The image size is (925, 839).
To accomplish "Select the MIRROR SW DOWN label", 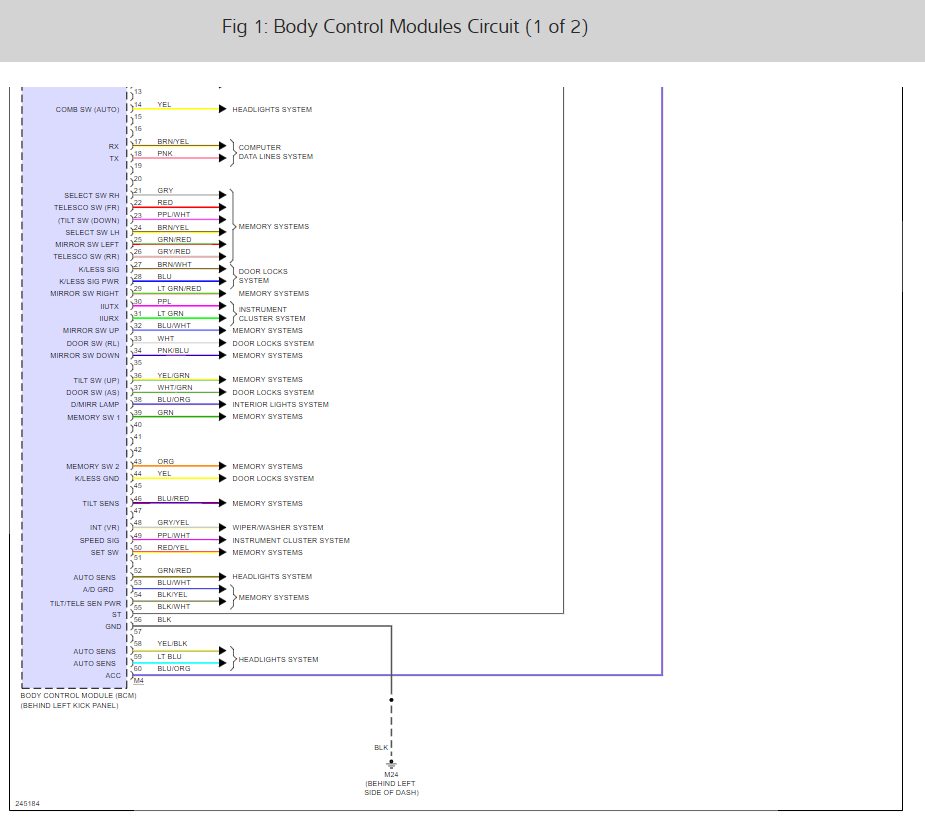I will point(84,356).
